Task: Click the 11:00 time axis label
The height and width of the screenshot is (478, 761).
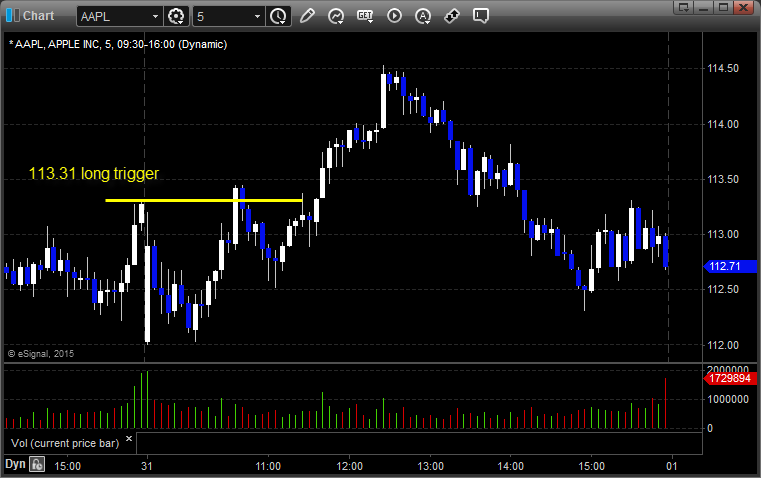Action: 268,466
